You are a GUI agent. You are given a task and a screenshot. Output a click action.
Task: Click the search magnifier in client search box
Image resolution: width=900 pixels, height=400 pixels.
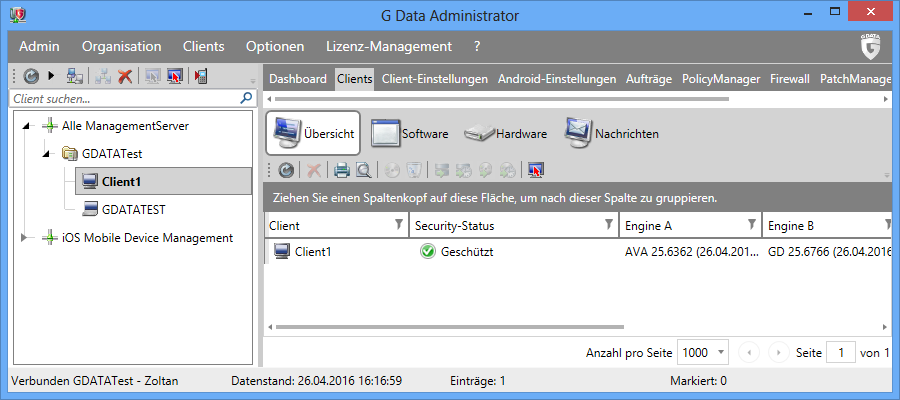(x=246, y=98)
